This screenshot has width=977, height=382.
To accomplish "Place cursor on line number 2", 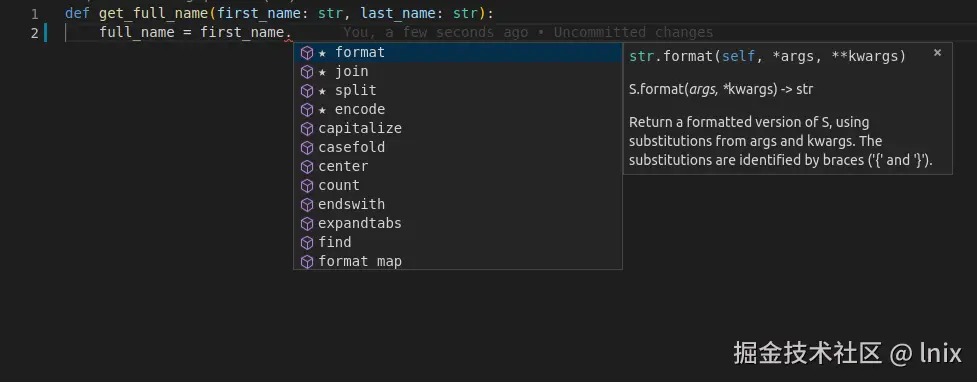I will (x=34, y=33).
